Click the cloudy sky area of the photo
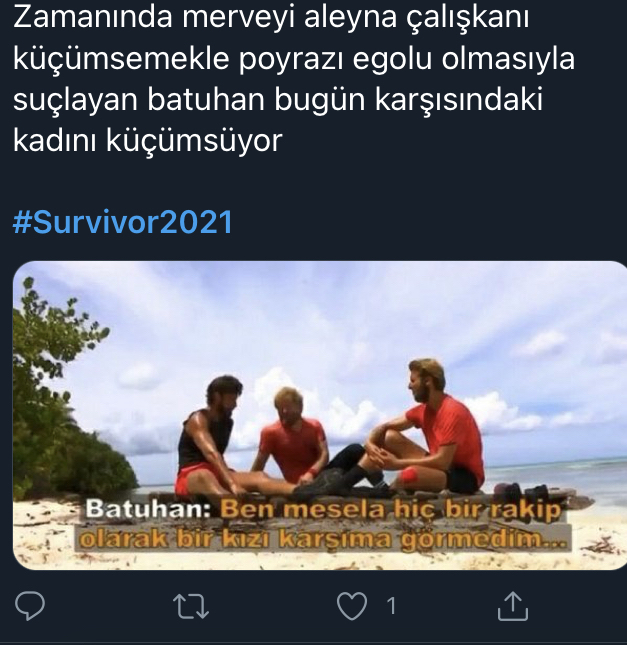Screen dimensions: 627x645 pos(329,321)
